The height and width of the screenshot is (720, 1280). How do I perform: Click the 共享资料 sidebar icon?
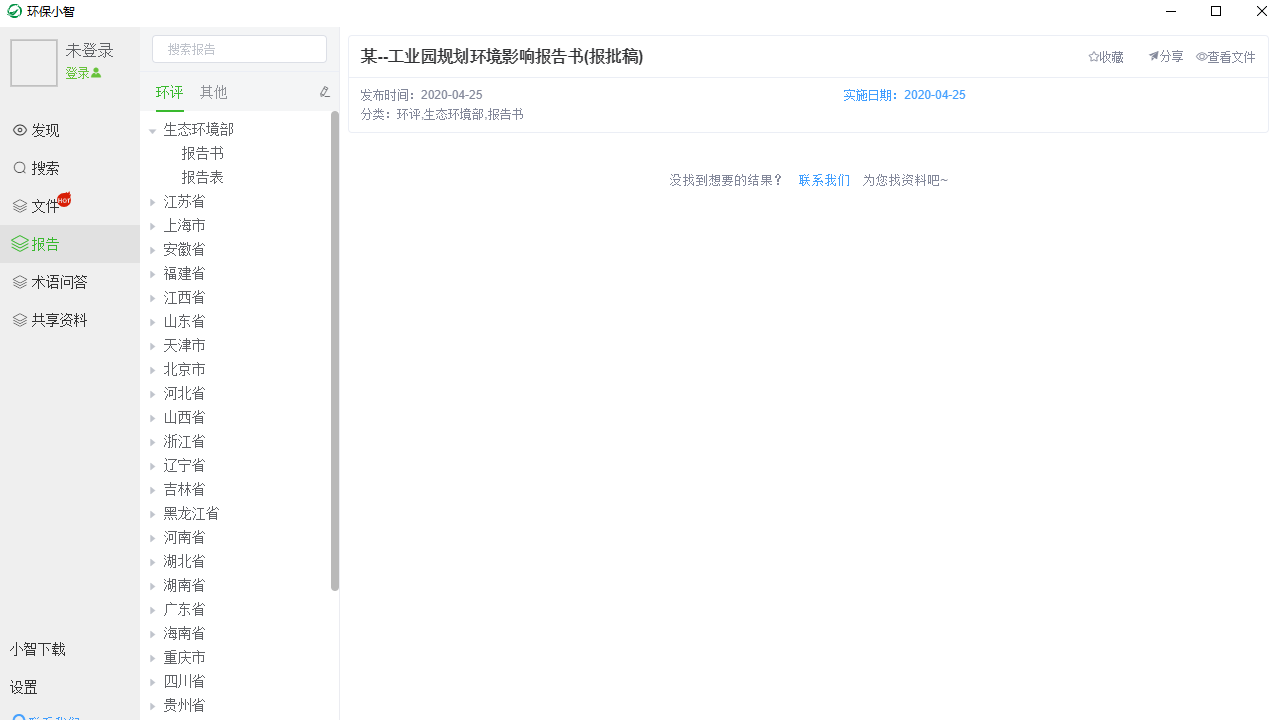coord(19,319)
